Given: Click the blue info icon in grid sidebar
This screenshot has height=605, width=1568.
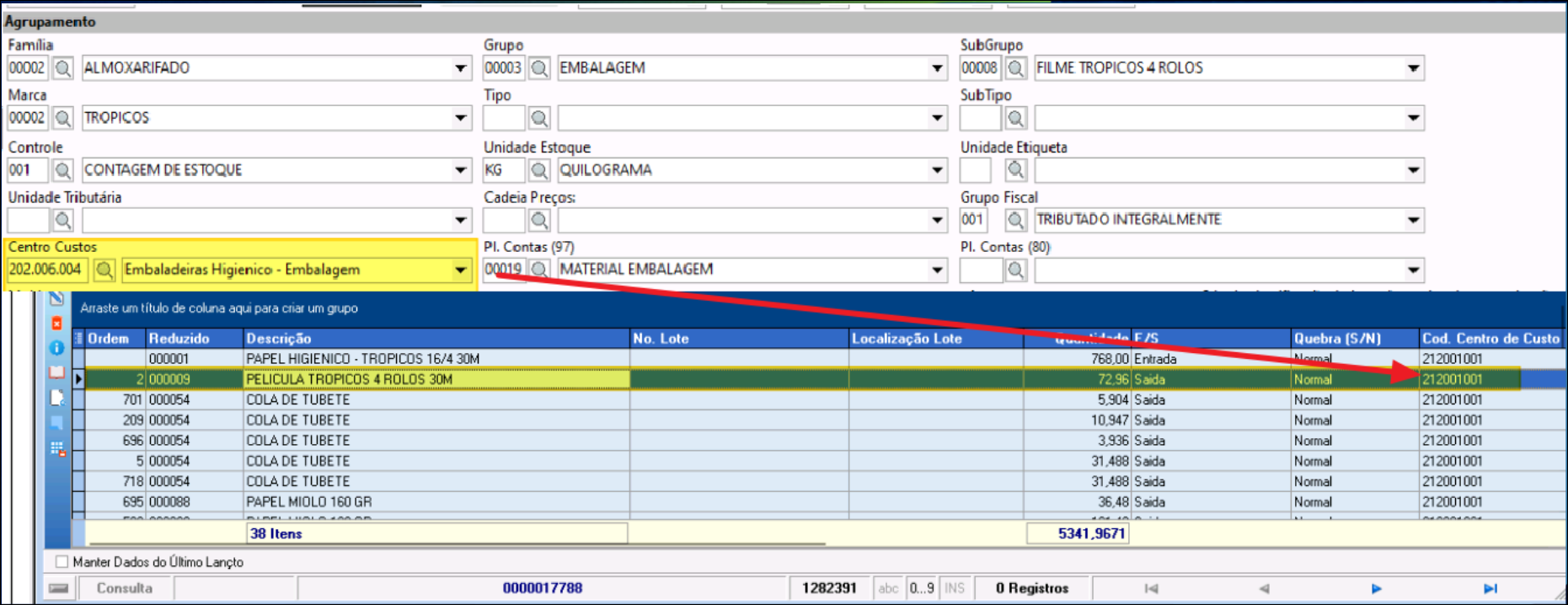Looking at the screenshot, I should (56, 347).
